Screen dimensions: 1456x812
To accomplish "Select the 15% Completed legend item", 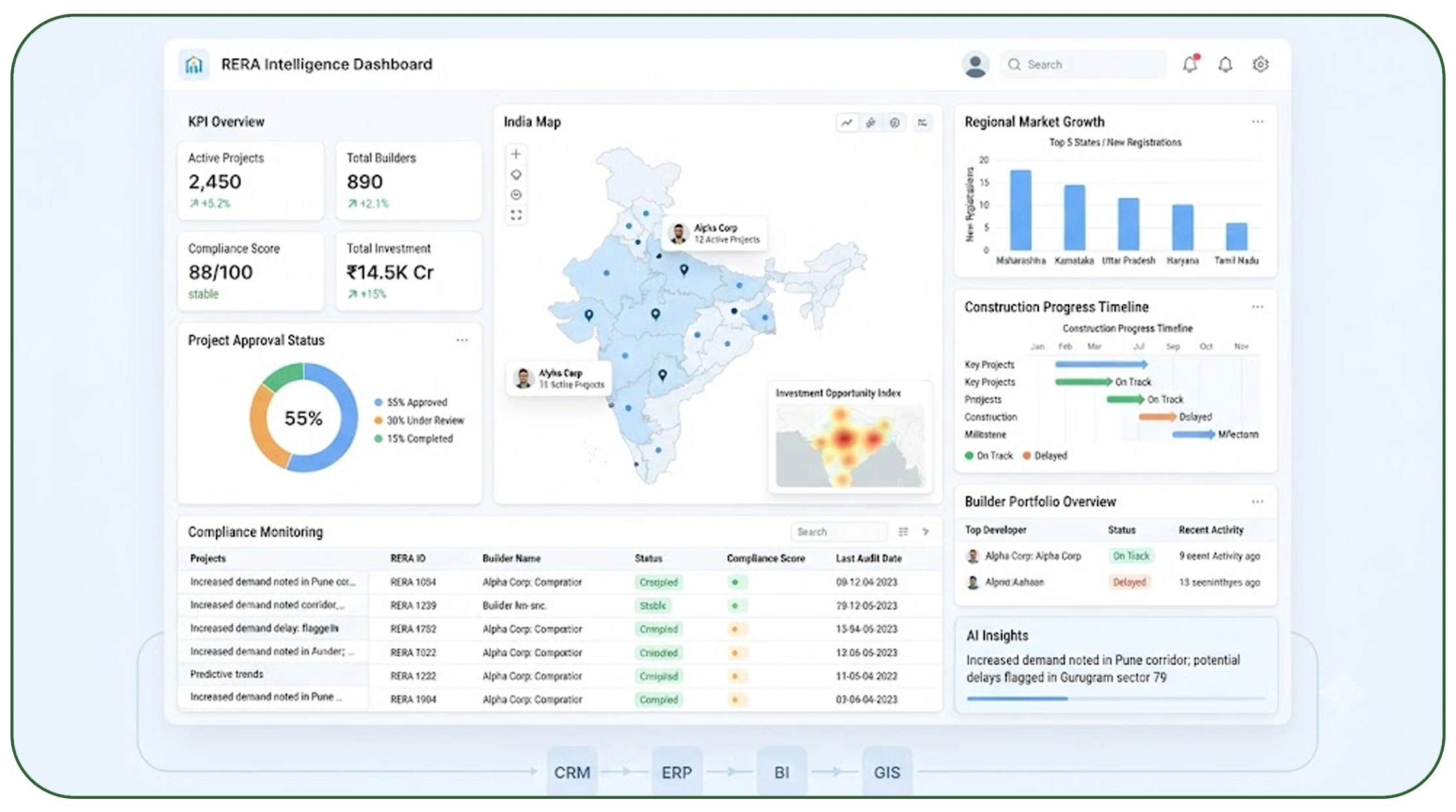I will tap(413, 439).
